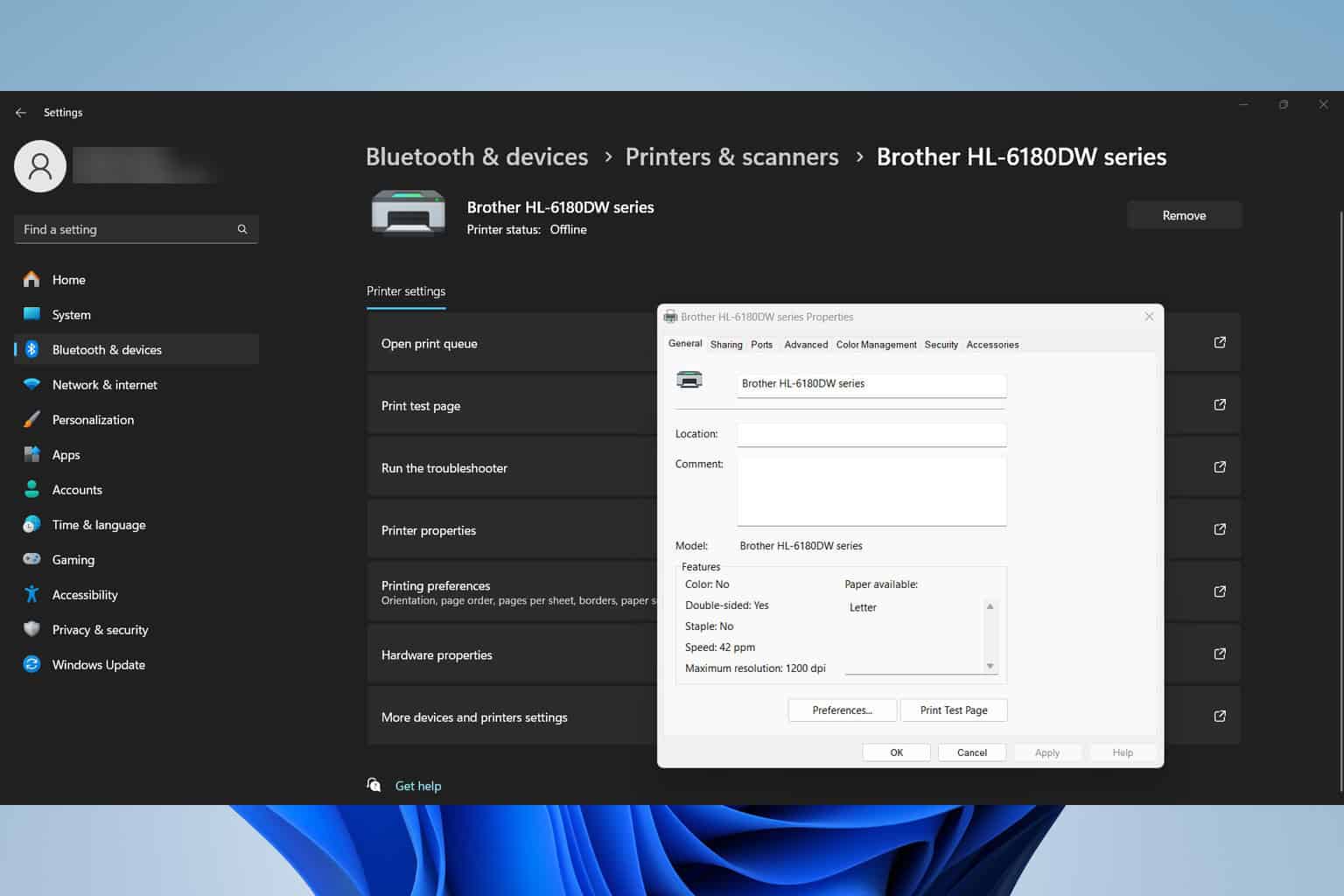Image resolution: width=1344 pixels, height=896 pixels.
Task: Click the Find a setting search box
Action: coord(127,229)
